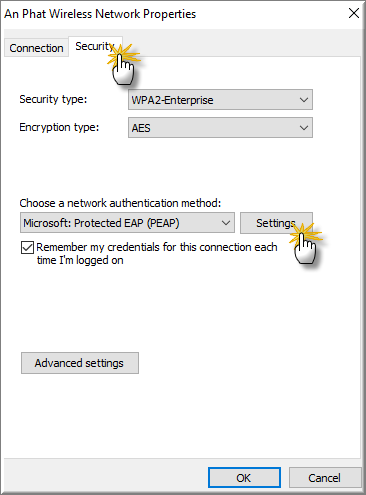The image size is (366, 495).
Task: Click the chevron arrow beside AES
Action: tap(303, 128)
